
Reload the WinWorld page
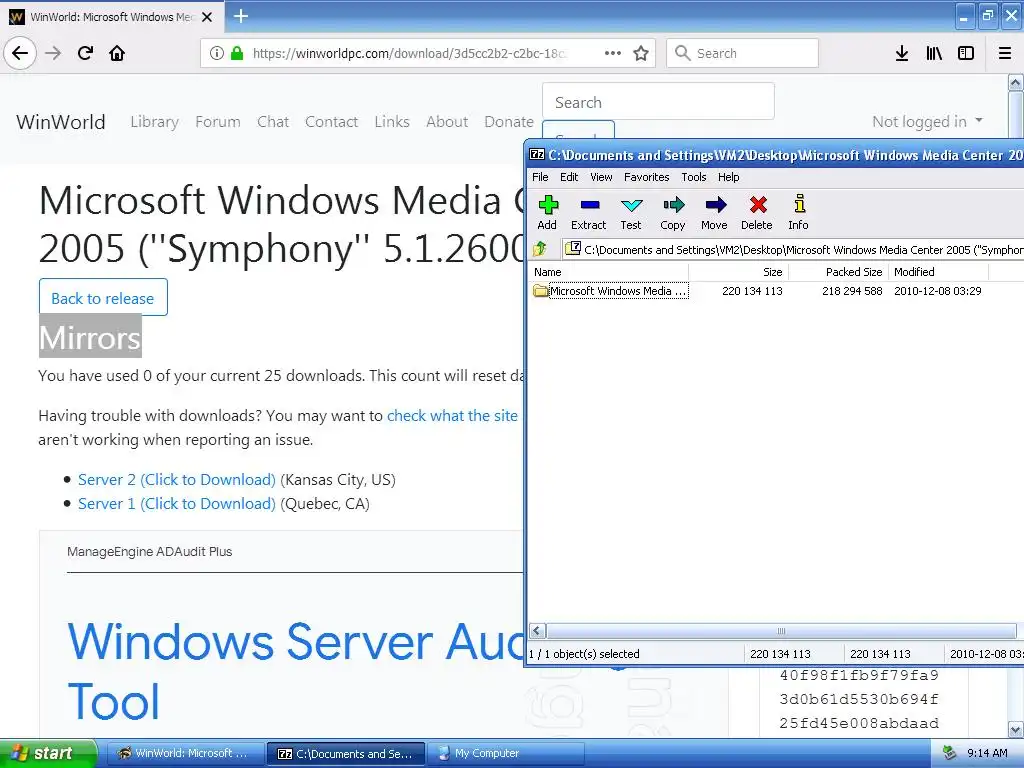[85, 53]
